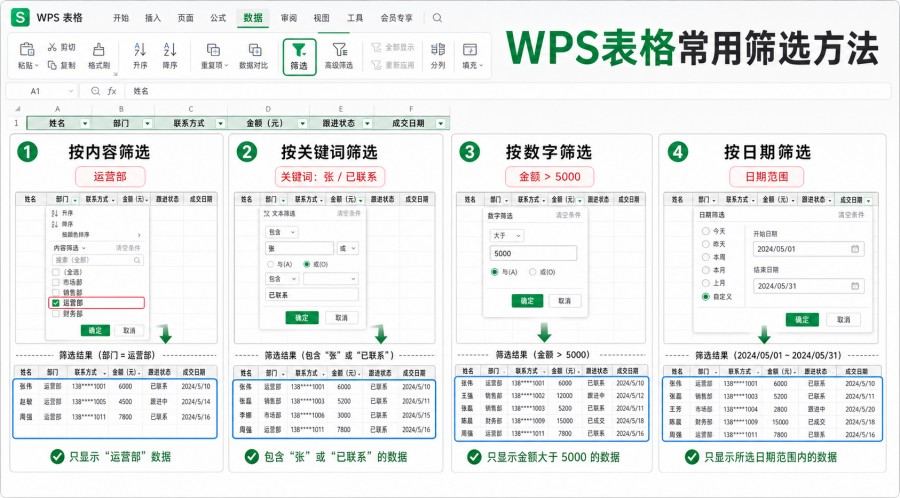Click the WPS 表格 green S logo
The width and height of the screenshot is (900, 498).
(20, 17)
